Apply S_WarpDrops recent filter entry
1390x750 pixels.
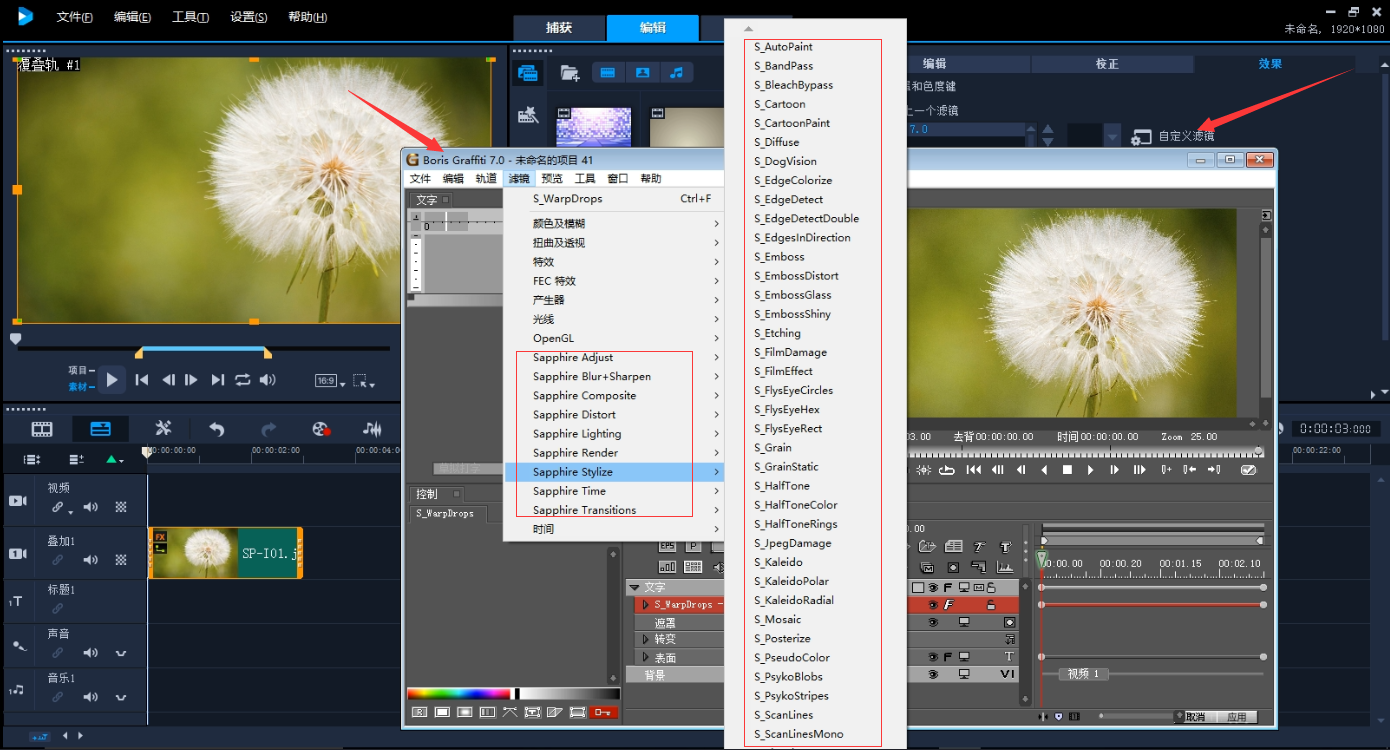(614, 199)
